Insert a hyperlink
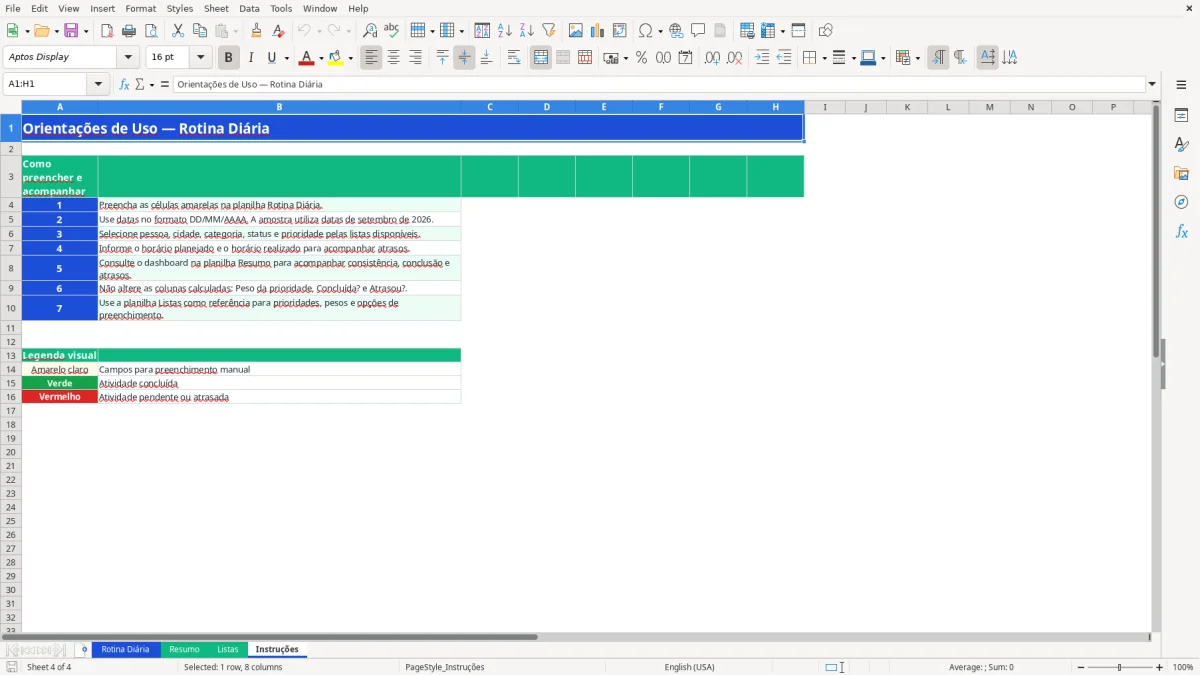This screenshot has height=675, width=1200. point(676,31)
